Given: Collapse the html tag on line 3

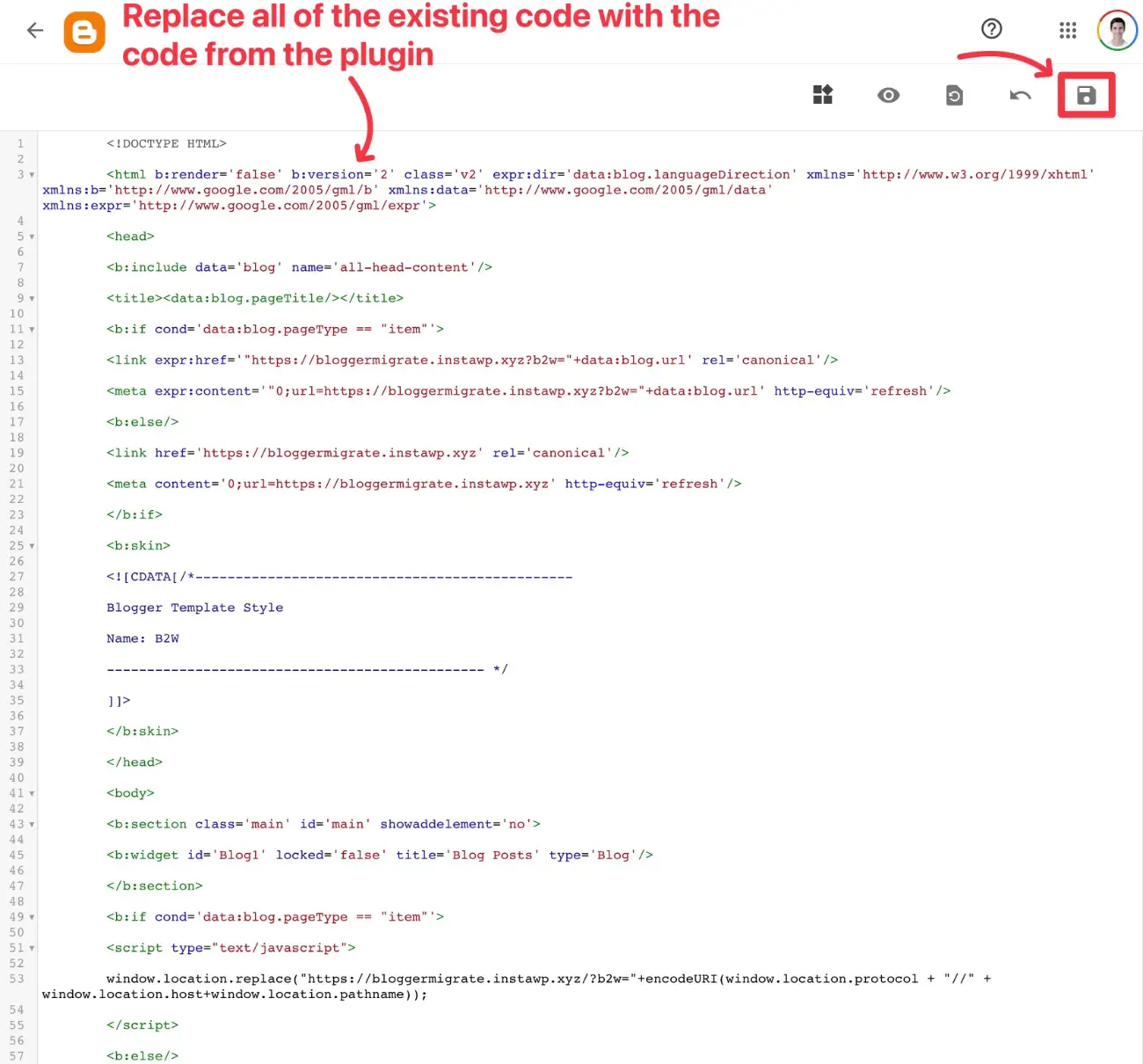Looking at the screenshot, I should (32, 175).
